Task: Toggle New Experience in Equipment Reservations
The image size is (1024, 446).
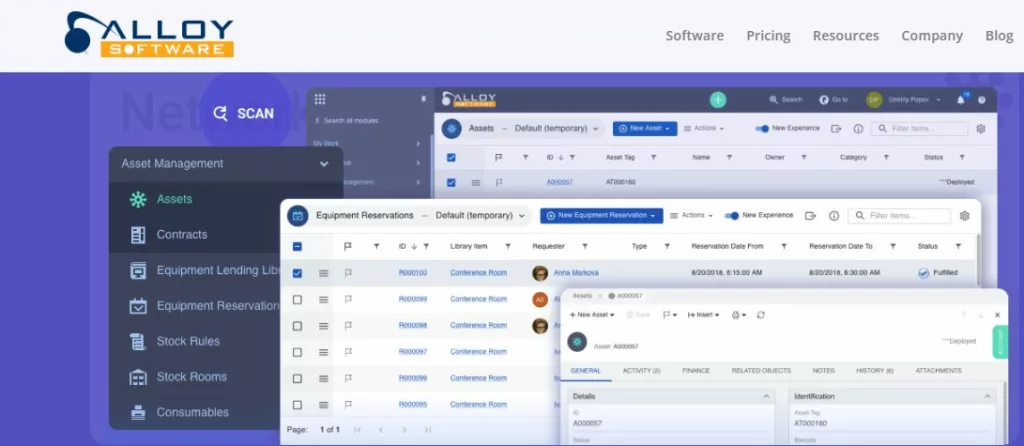Action: (x=731, y=215)
